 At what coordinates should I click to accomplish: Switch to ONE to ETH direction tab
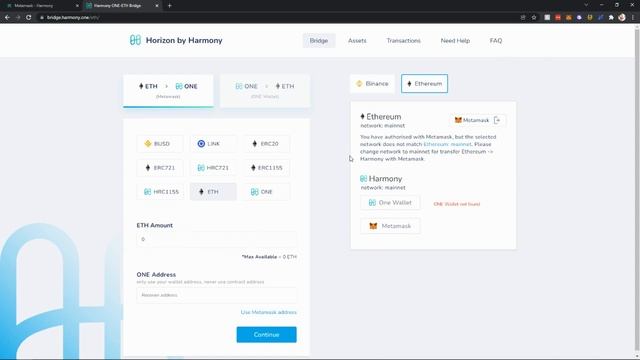coord(265,91)
